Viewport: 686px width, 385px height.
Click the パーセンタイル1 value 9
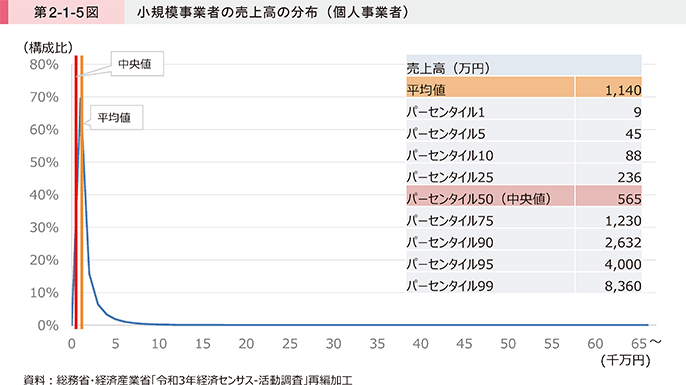pyautogui.click(x=637, y=112)
